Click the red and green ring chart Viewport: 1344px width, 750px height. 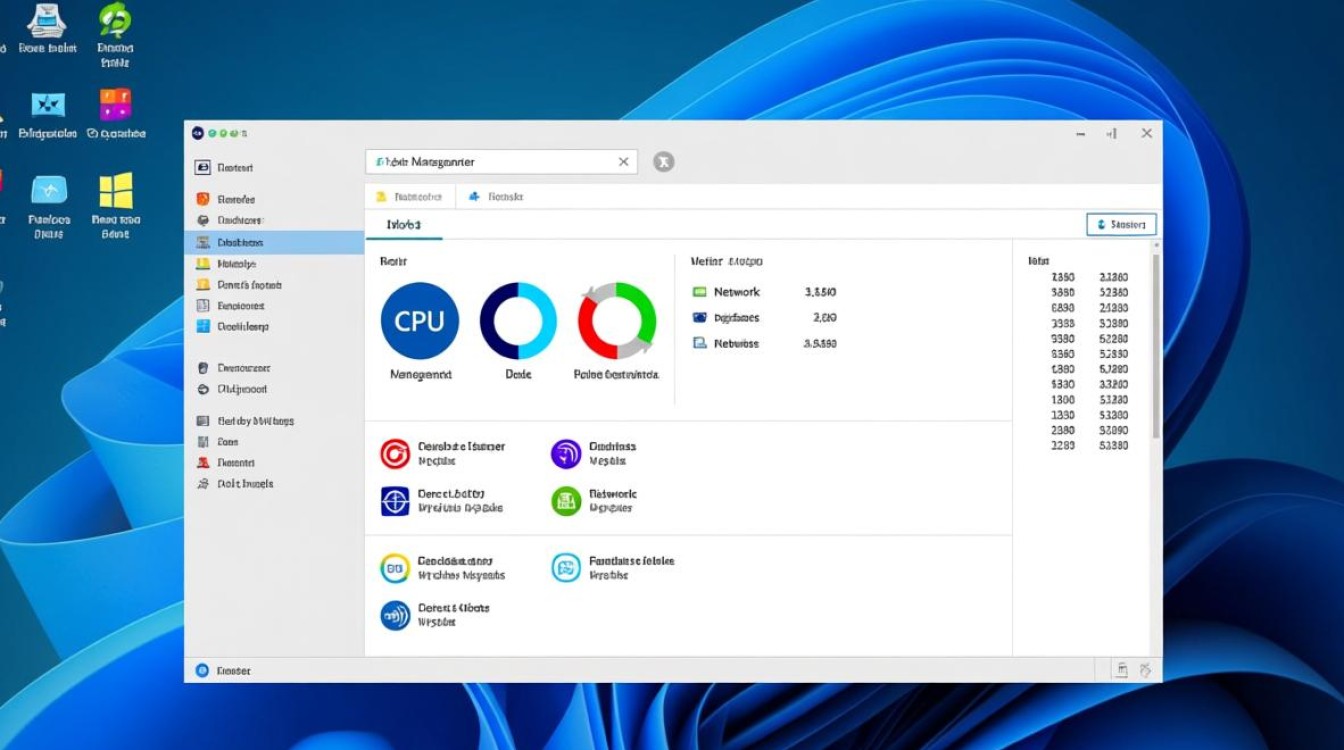coord(617,321)
